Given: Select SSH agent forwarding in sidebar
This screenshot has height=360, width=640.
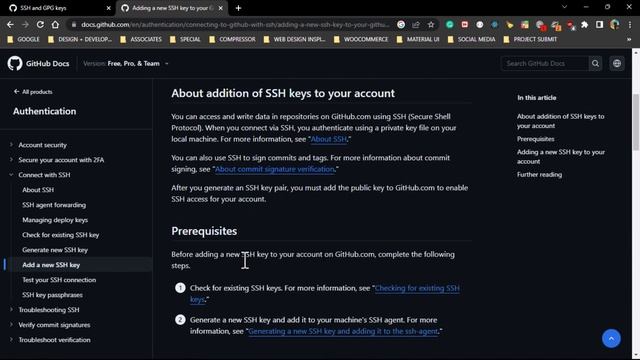Looking at the screenshot, I should [54, 205].
